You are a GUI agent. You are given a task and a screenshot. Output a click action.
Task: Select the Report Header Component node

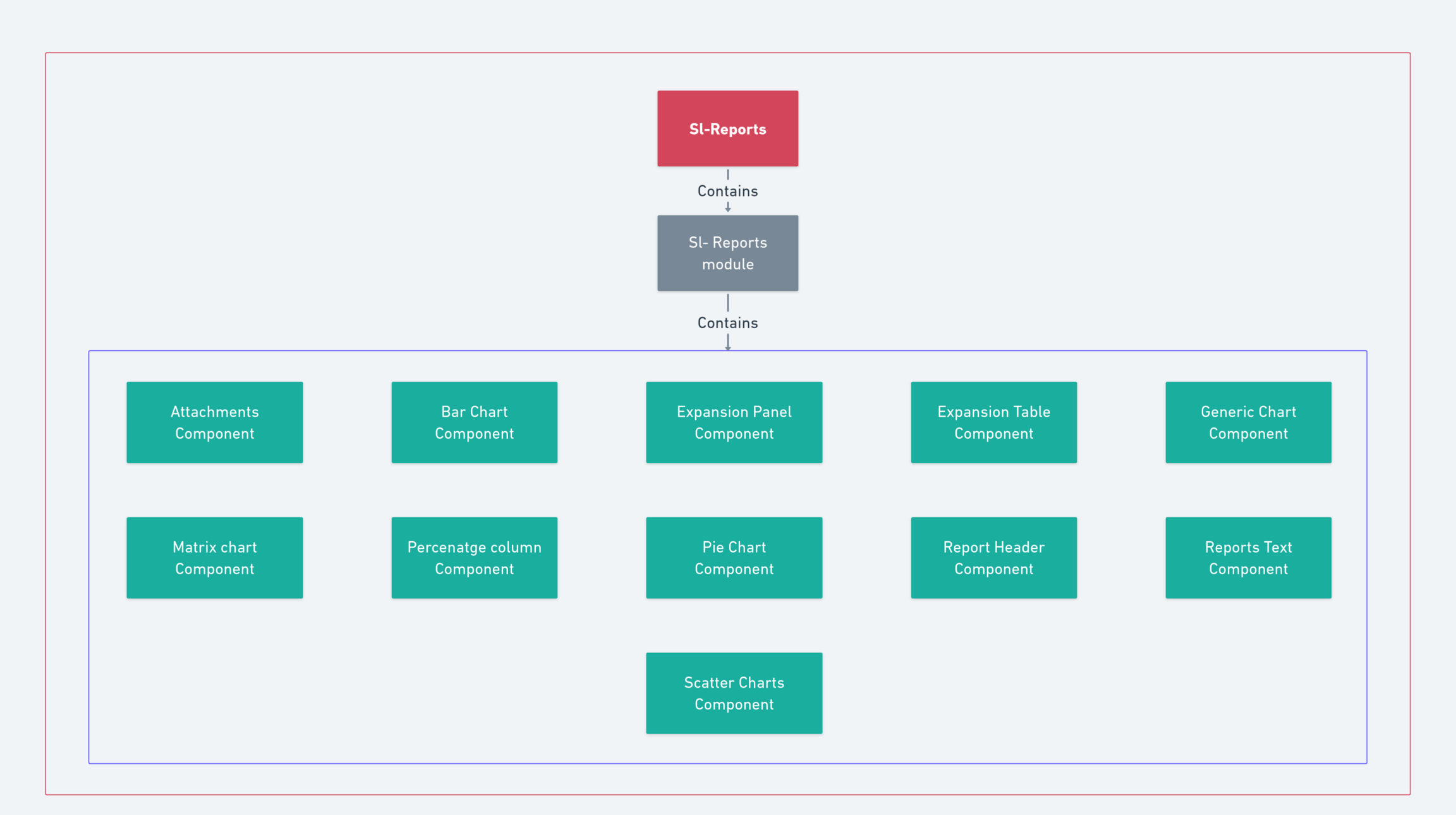pos(993,558)
